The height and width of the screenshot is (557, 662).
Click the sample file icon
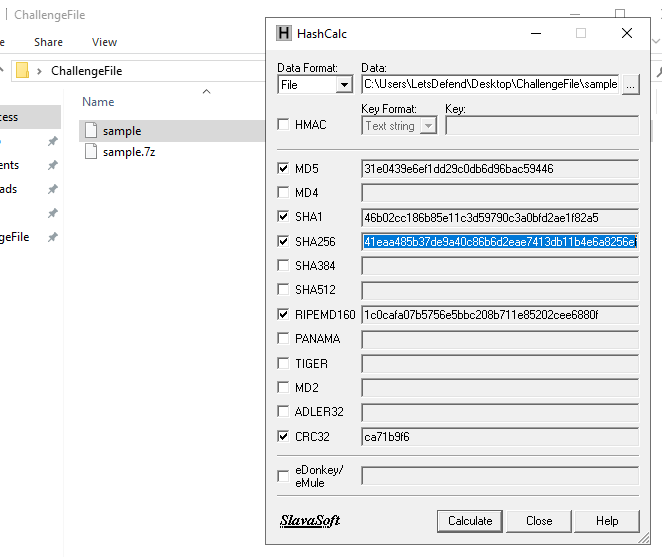pos(91,131)
